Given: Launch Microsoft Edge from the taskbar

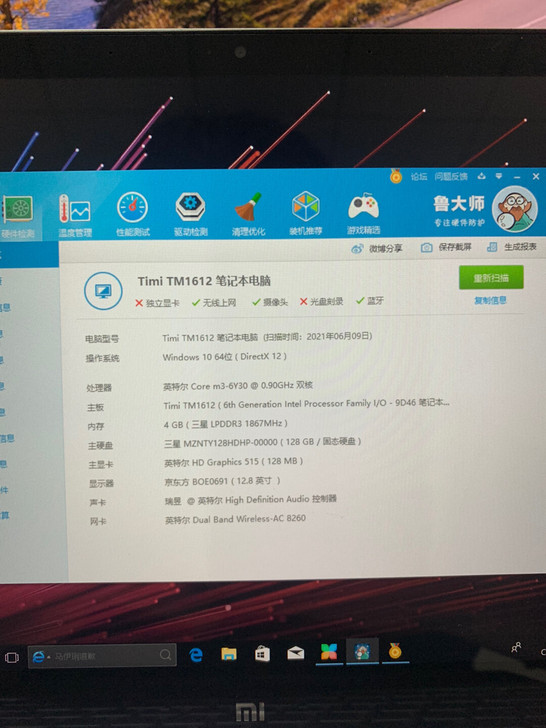Looking at the screenshot, I should click(195, 655).
